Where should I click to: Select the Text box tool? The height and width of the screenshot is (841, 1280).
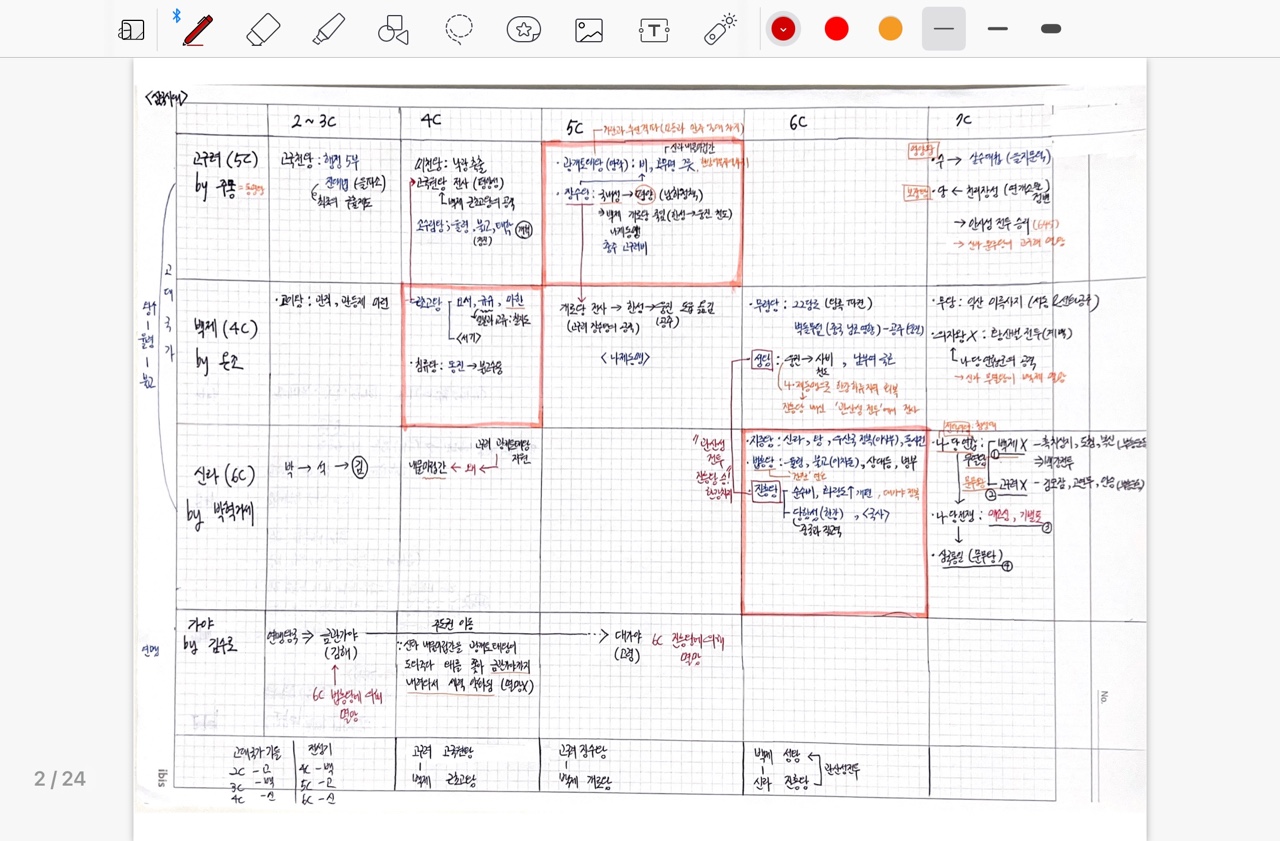[x=654, y=30]
